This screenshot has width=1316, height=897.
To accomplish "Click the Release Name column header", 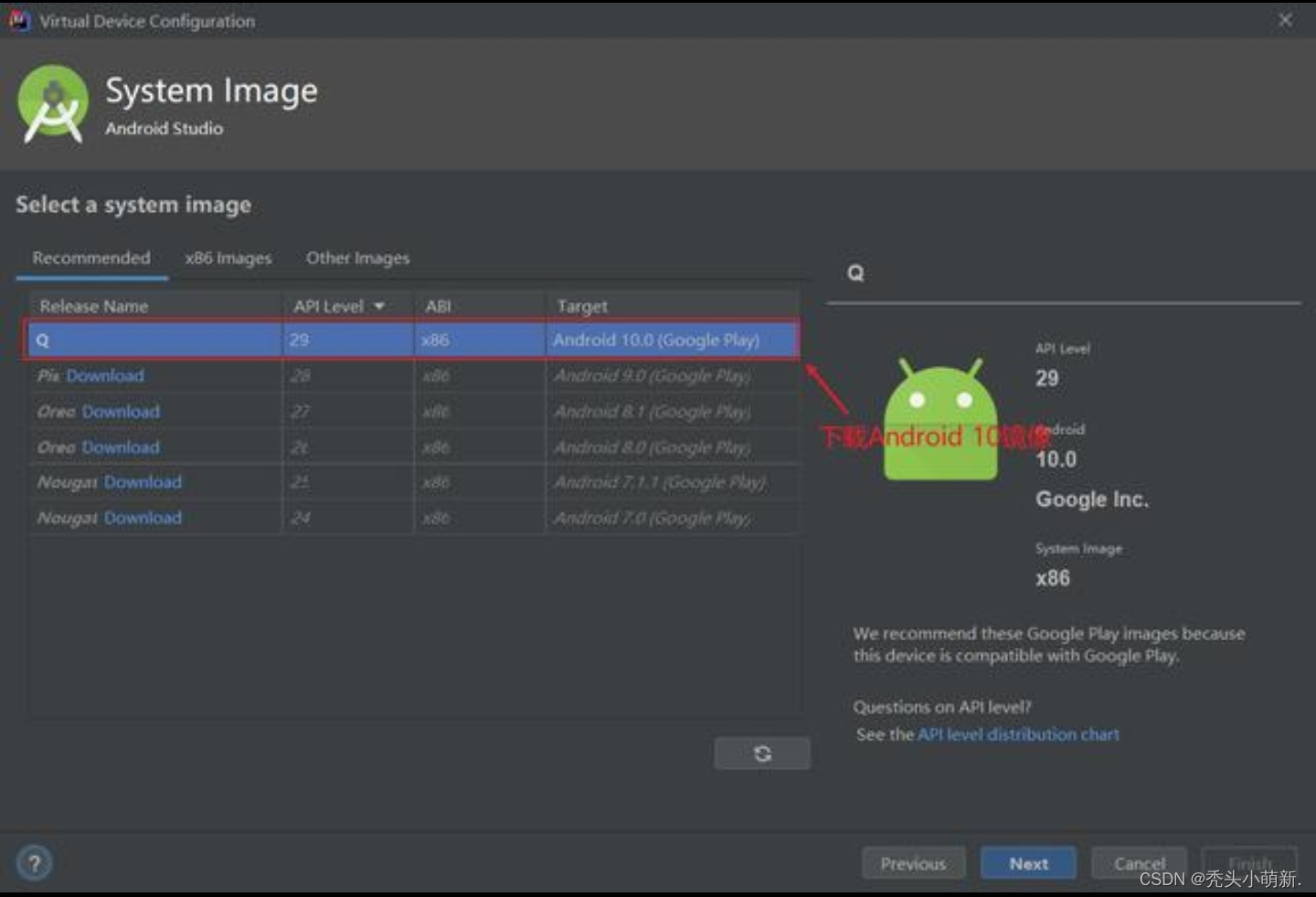I will (x=156, y=306).
